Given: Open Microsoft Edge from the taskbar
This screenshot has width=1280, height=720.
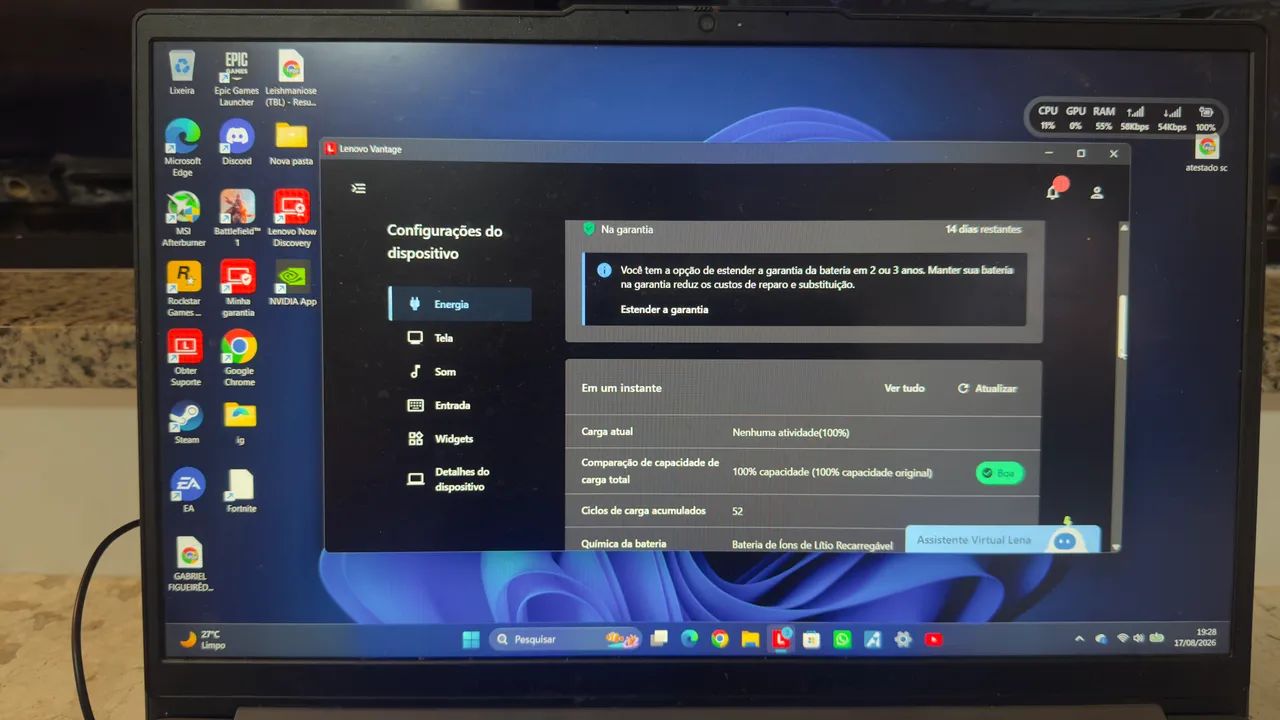Looking at the screenshot, I should (x=689, y=639).
